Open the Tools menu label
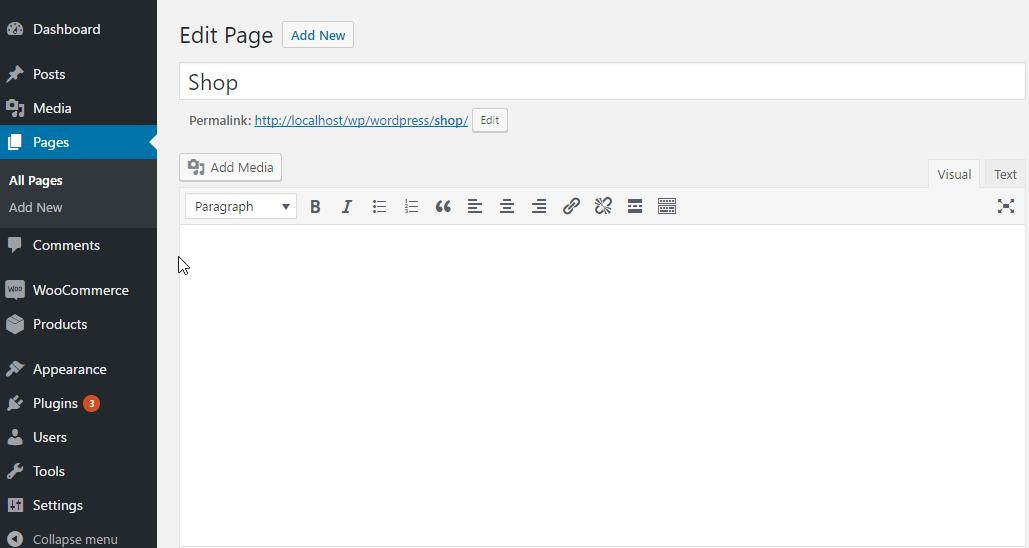 click(49, 471)
